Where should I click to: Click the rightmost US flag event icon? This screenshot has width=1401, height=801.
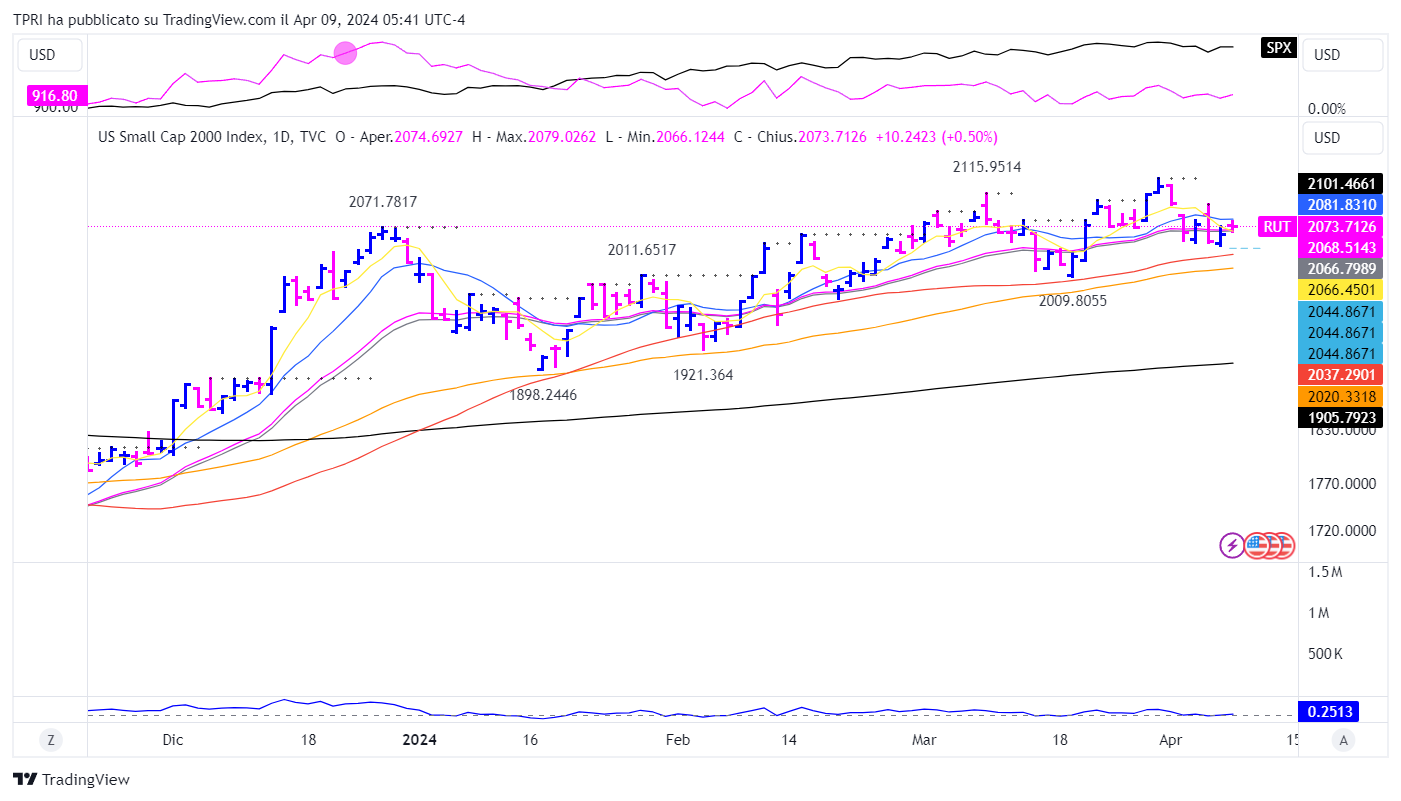[1282, 545]
